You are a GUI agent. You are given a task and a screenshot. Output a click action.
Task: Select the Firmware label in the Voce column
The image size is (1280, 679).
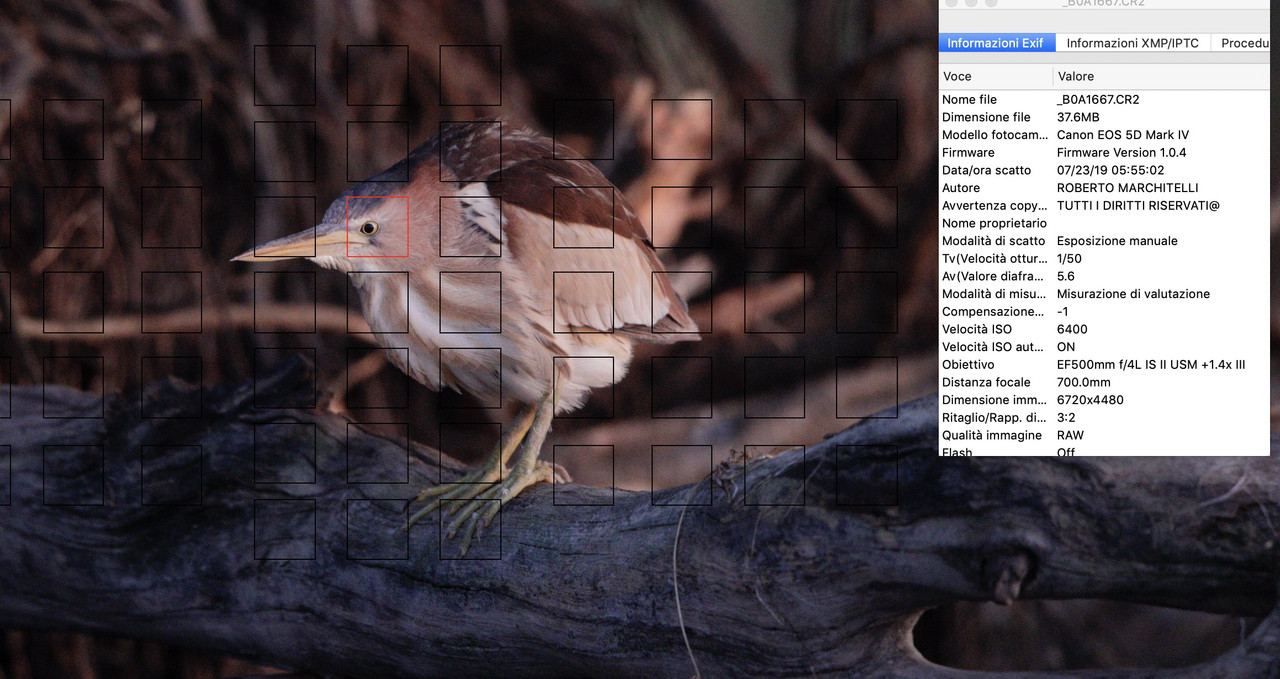968,152
